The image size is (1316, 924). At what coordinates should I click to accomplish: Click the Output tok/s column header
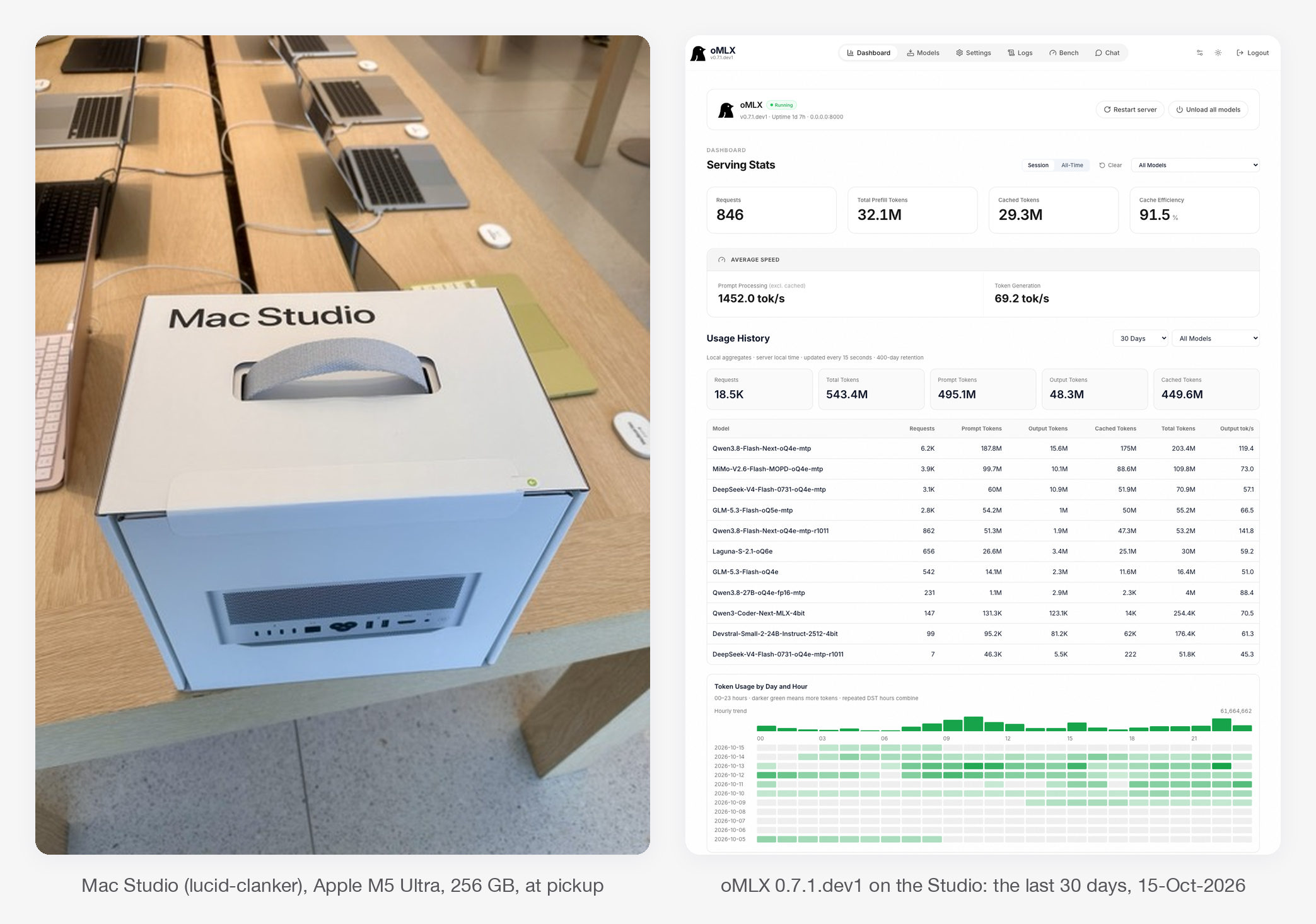click(x=1237, y=429)
